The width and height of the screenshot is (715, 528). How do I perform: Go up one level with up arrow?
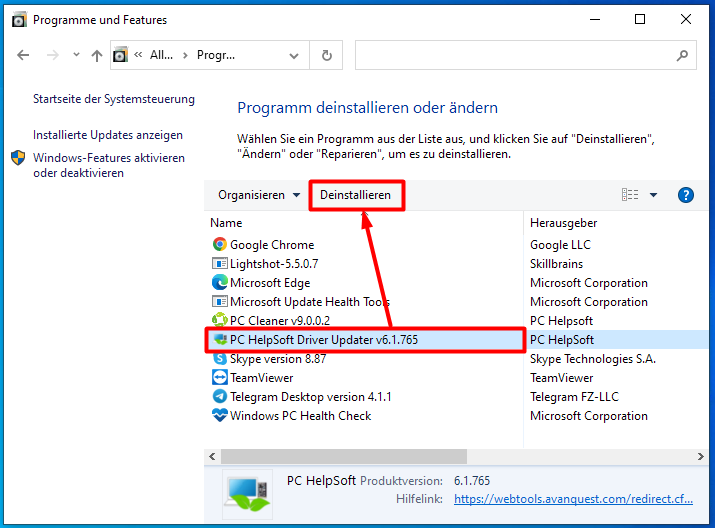[97, 56]
